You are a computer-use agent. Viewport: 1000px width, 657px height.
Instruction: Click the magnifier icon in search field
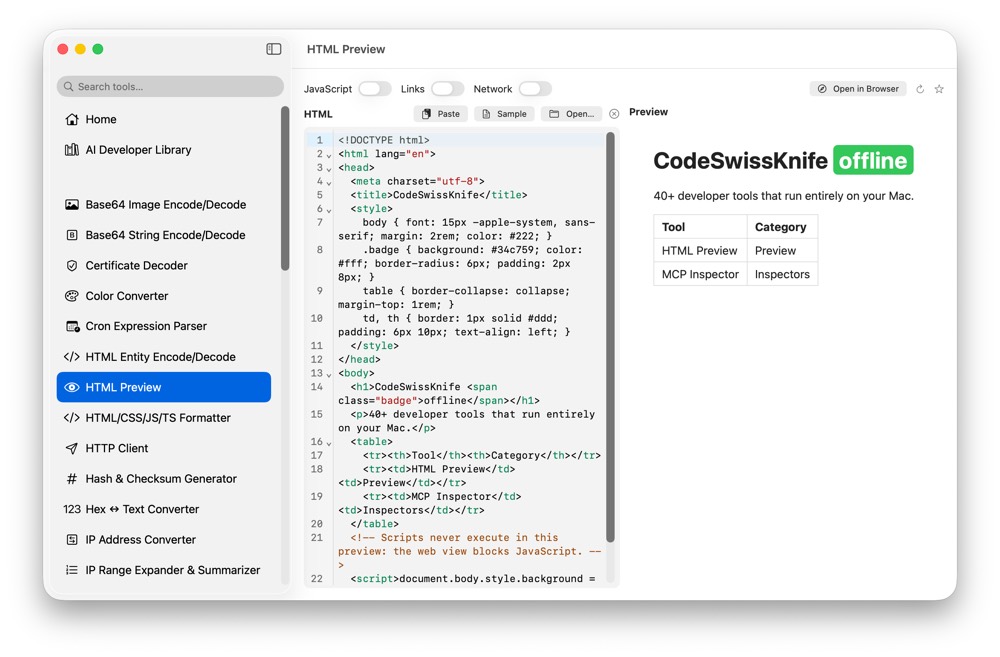coord(68,87)
